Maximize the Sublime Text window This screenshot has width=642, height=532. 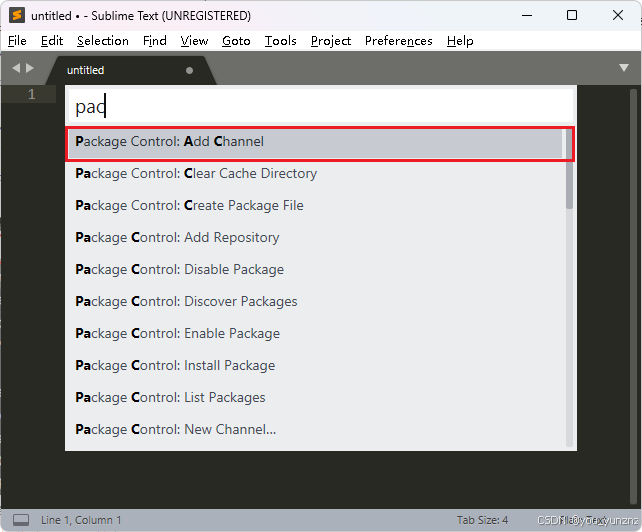pyautogui.click(x=572, y=16)
